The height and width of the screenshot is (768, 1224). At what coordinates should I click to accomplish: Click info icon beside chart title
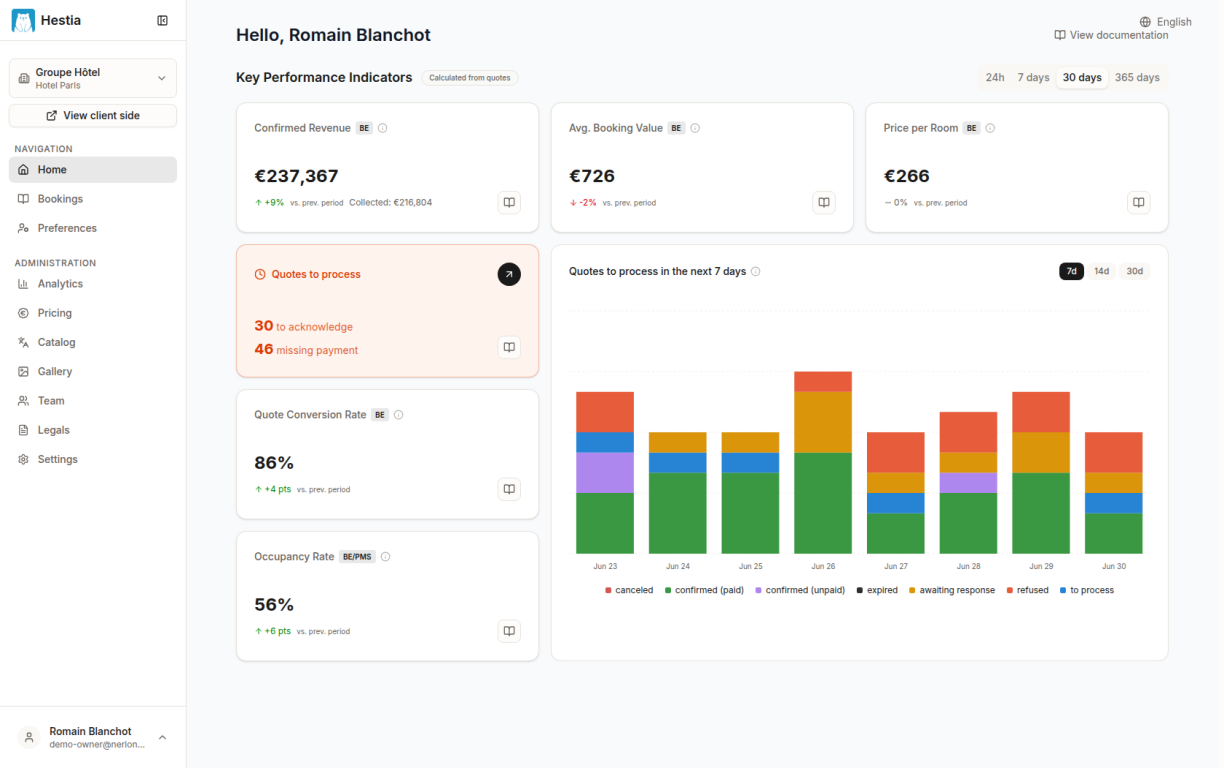[x=756, y=272]
